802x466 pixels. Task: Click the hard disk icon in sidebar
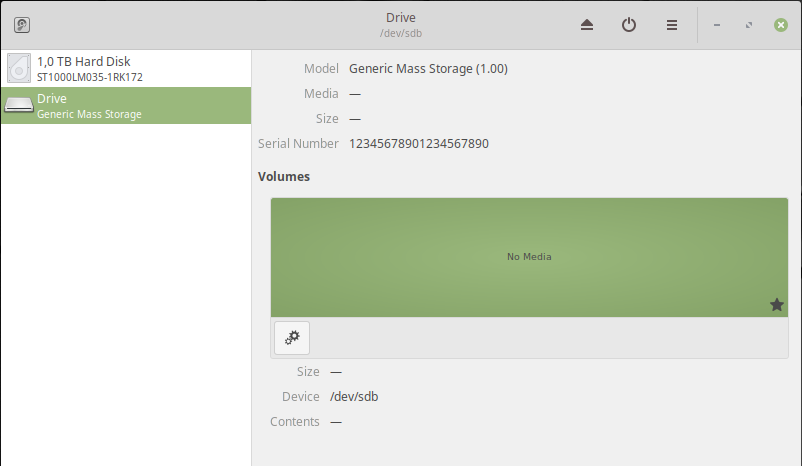click(19, 68)
